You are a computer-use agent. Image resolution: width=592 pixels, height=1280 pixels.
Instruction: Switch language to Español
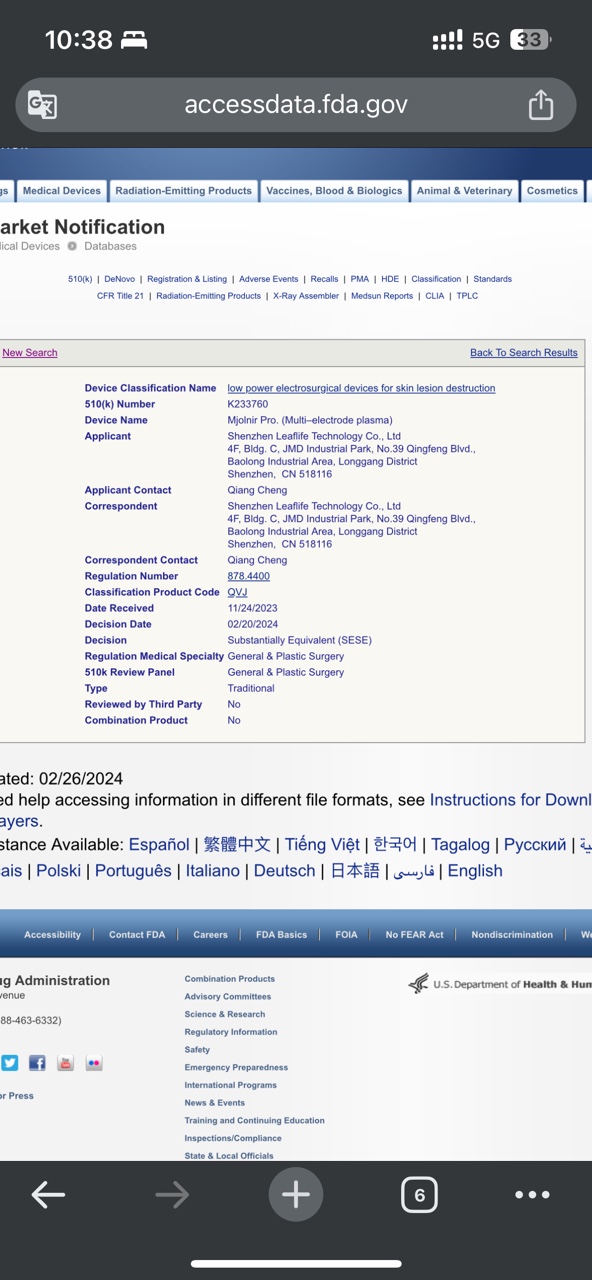pos(159,845)
